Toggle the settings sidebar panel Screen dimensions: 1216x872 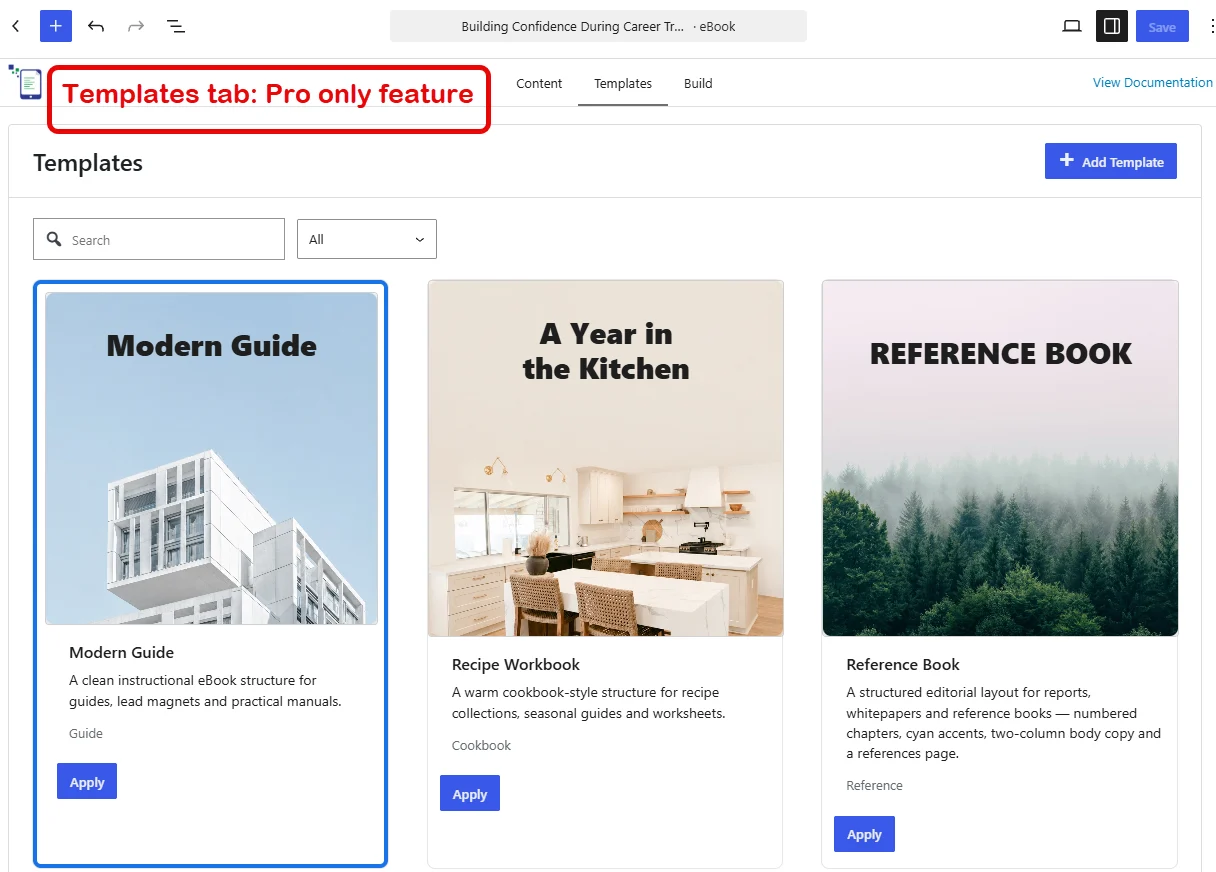1112,26
